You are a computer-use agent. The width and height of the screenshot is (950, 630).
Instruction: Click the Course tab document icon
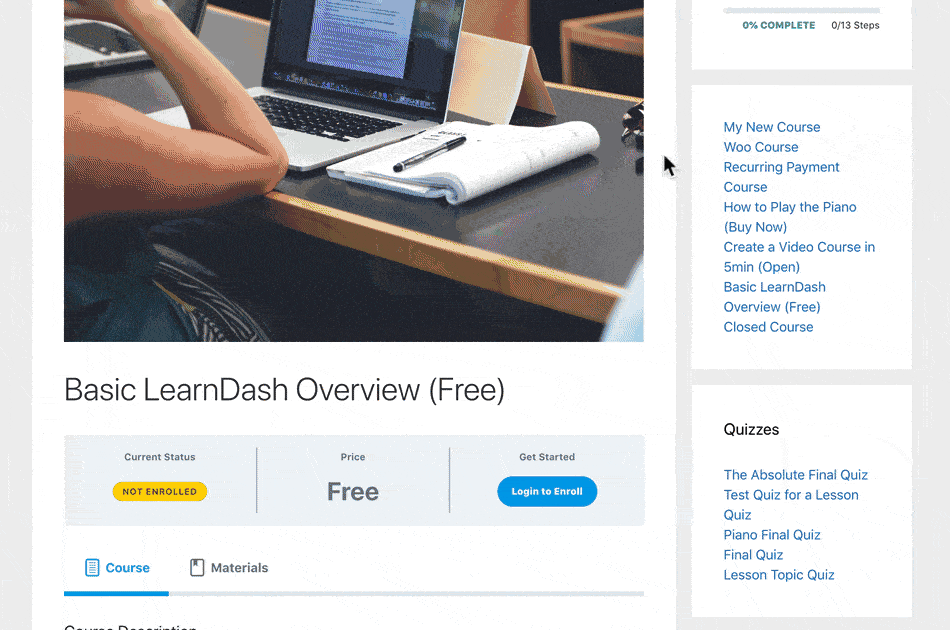point(92,568)
